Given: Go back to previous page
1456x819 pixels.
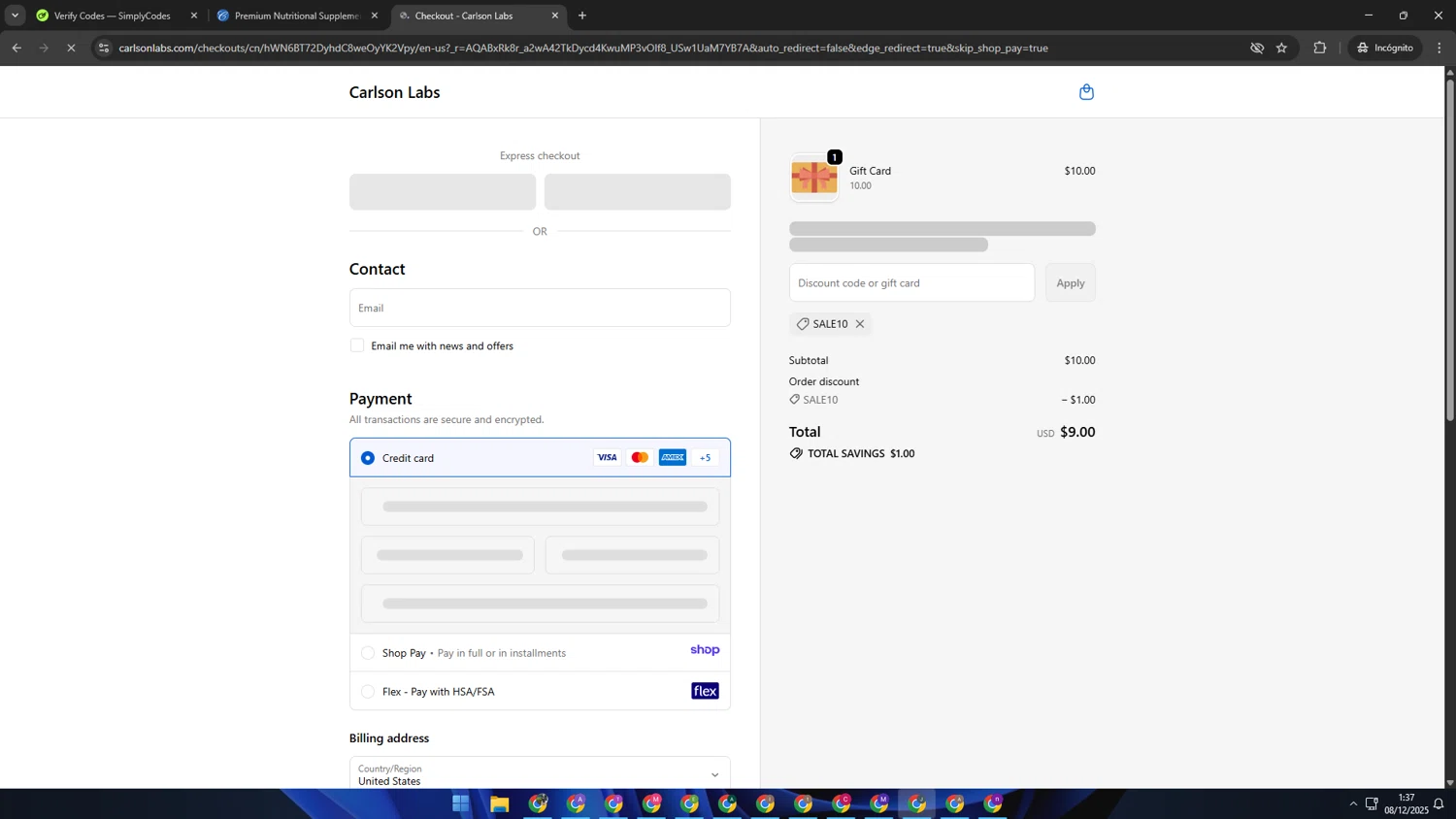Looking at the screenshot, I should pos(17,48).
